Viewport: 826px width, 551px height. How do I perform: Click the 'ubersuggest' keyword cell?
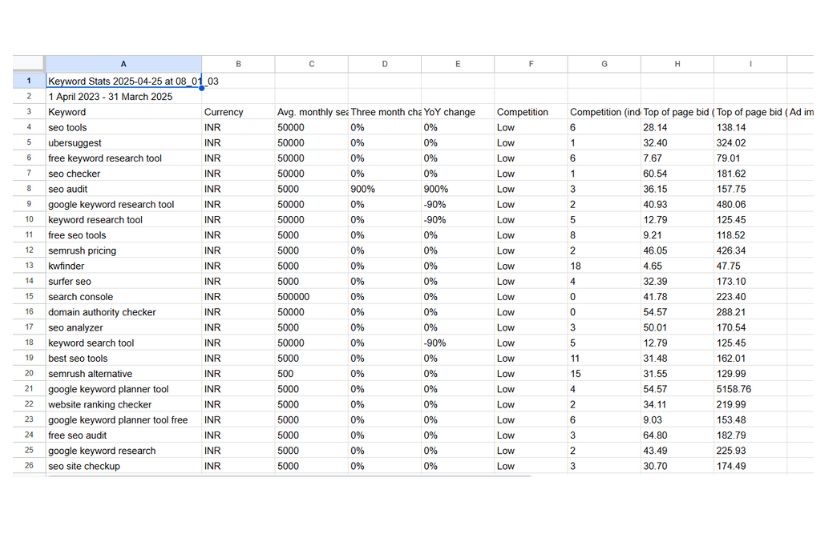[123, 143]
